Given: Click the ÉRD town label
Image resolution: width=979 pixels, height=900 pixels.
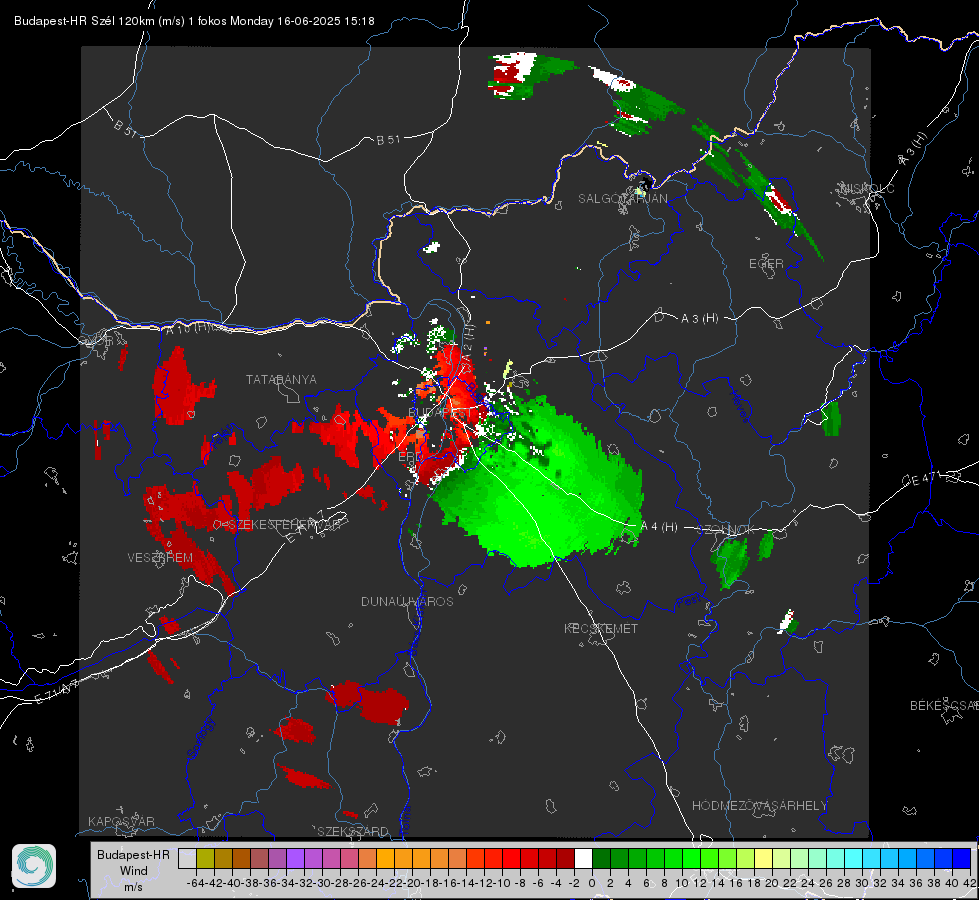Looking at the screenshot, I should (x=410, y=457).
